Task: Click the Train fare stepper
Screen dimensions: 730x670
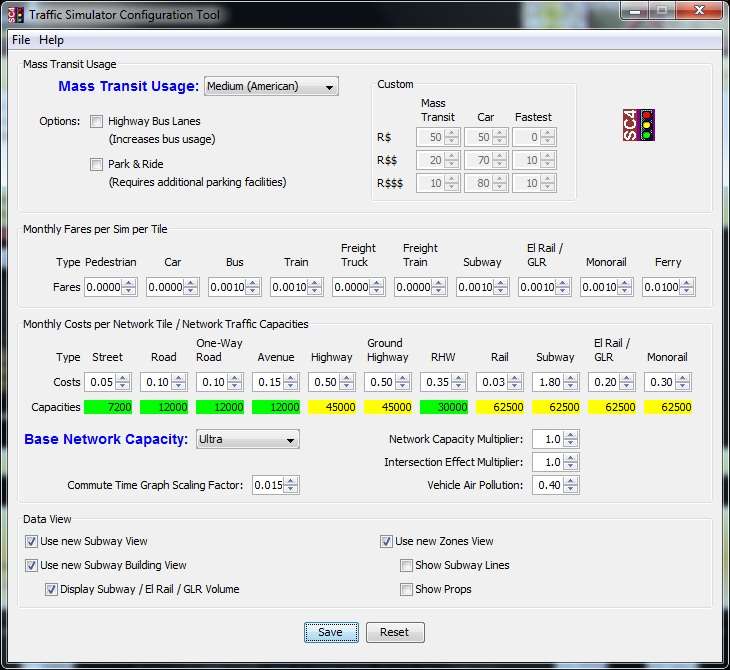Action: tap(314, 287)
